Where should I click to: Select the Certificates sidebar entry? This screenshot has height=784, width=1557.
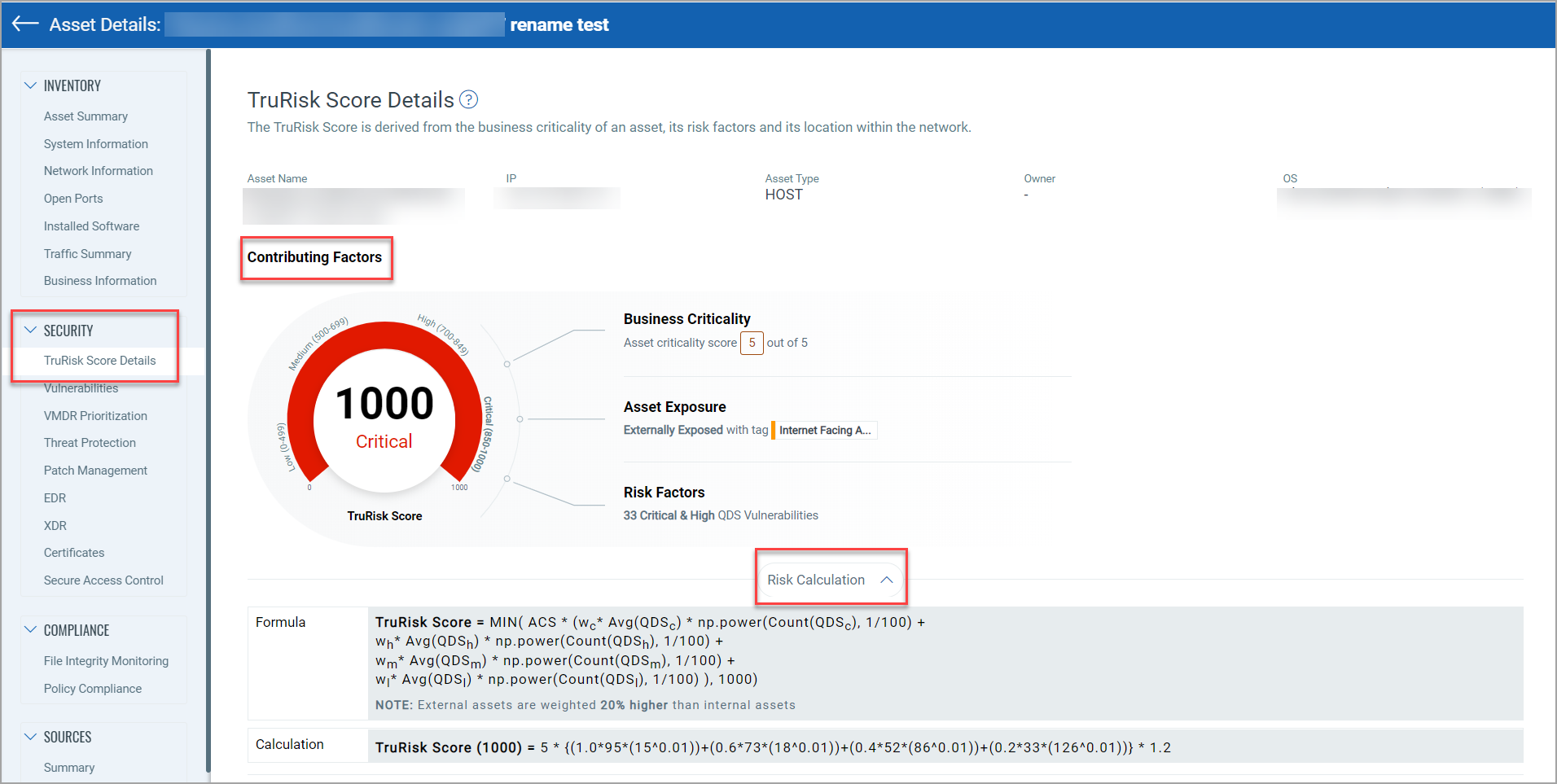(73, 552)
